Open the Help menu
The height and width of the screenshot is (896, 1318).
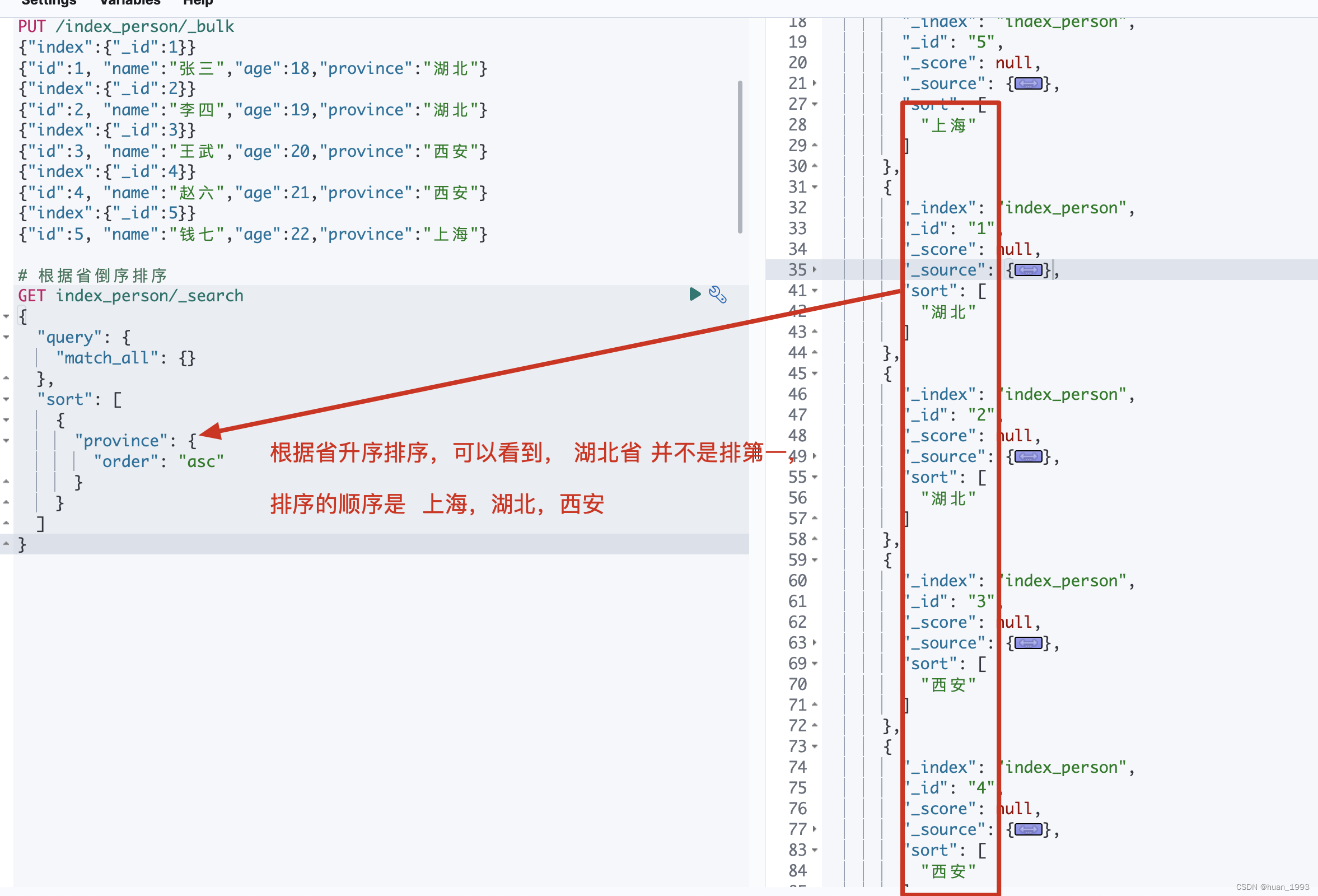coord(198,2)
